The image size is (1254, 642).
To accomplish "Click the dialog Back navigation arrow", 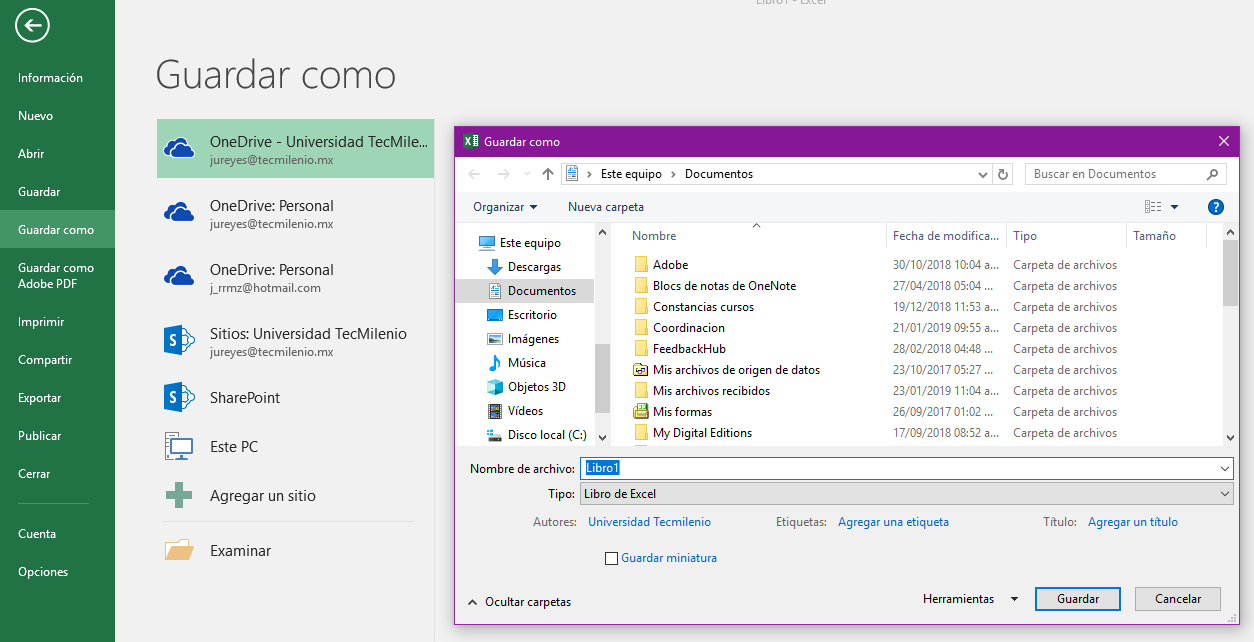I will 476,174.
